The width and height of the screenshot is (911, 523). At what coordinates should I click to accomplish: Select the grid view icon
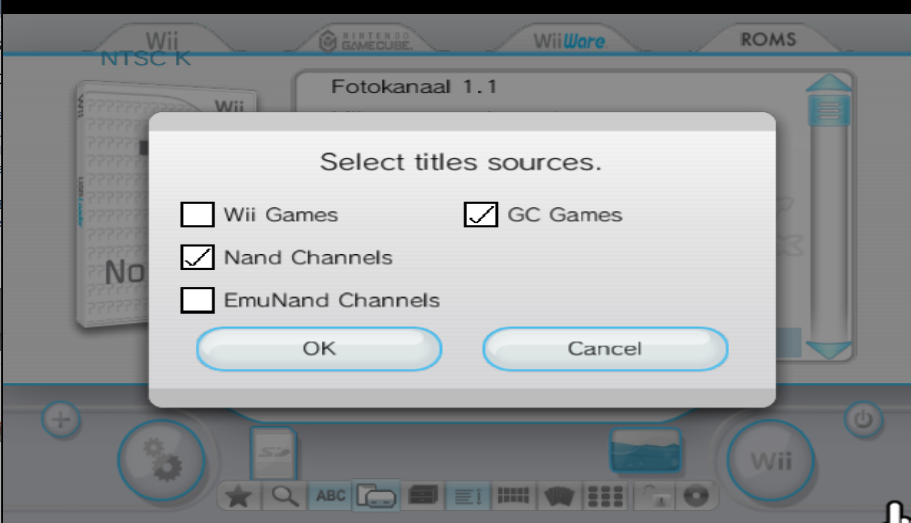[x=605, y=496]
